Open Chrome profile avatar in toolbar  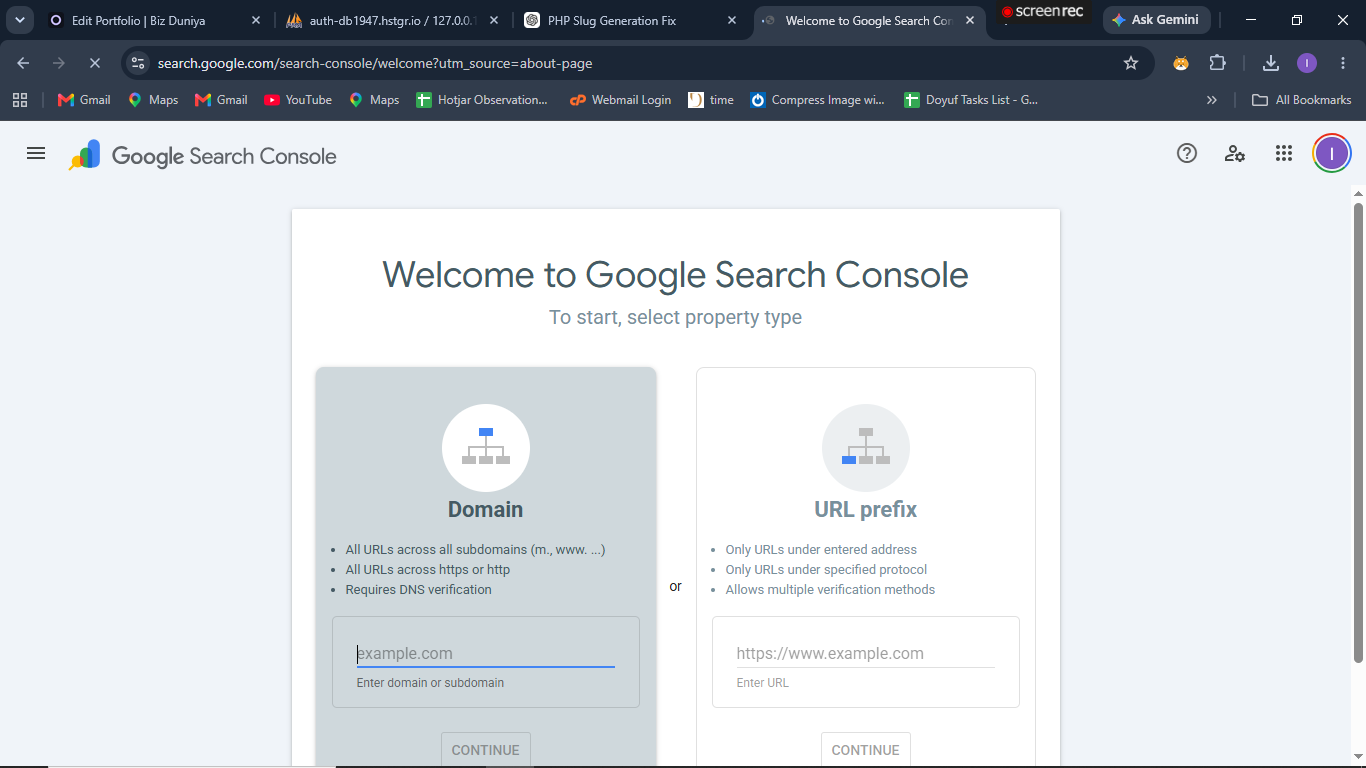[1307, 63]
